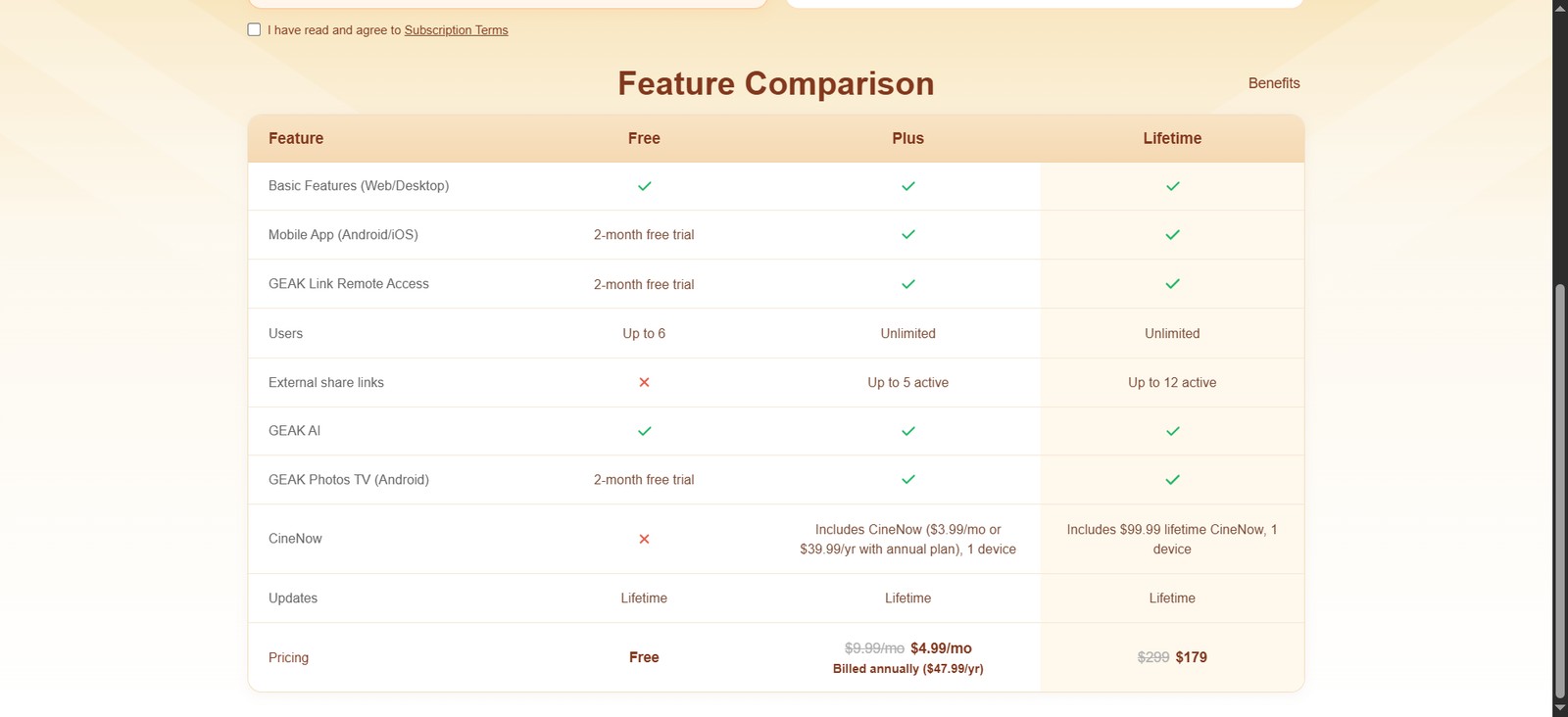Click the Mobile App checkmark under Lifetime
The height and width of the screenshot is (717, 1568).
click(x=1172, y=235)
